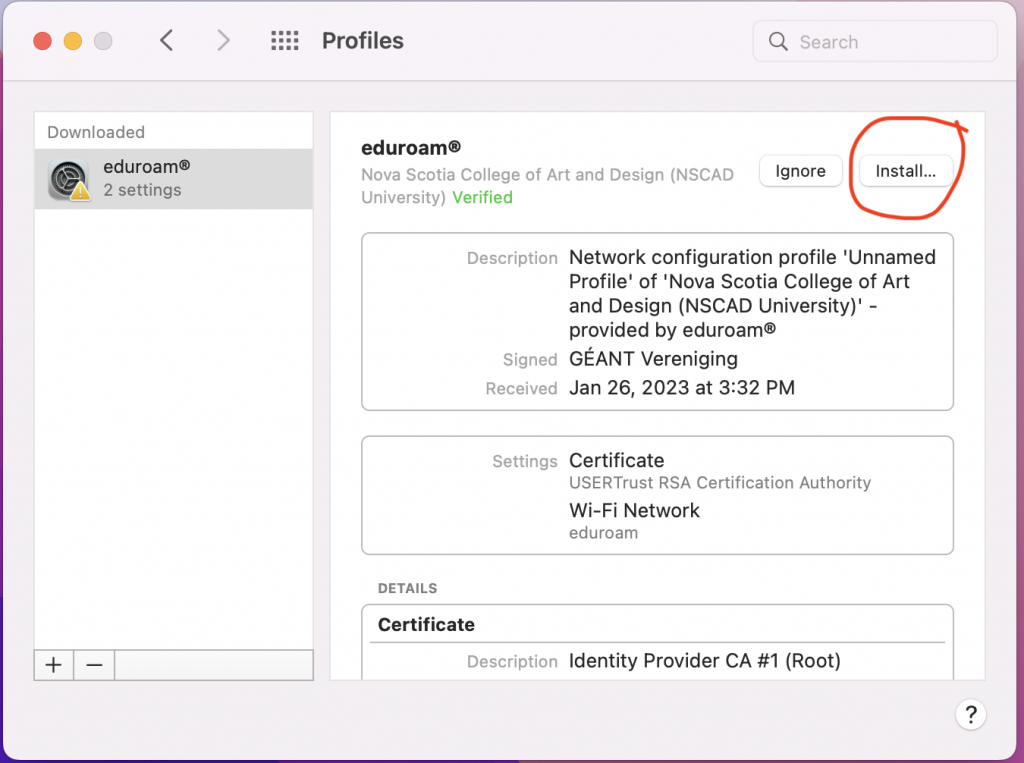The image size is (1024, 763).
Task: Click the DETAILS section label
Action: [x=408, y=588]
